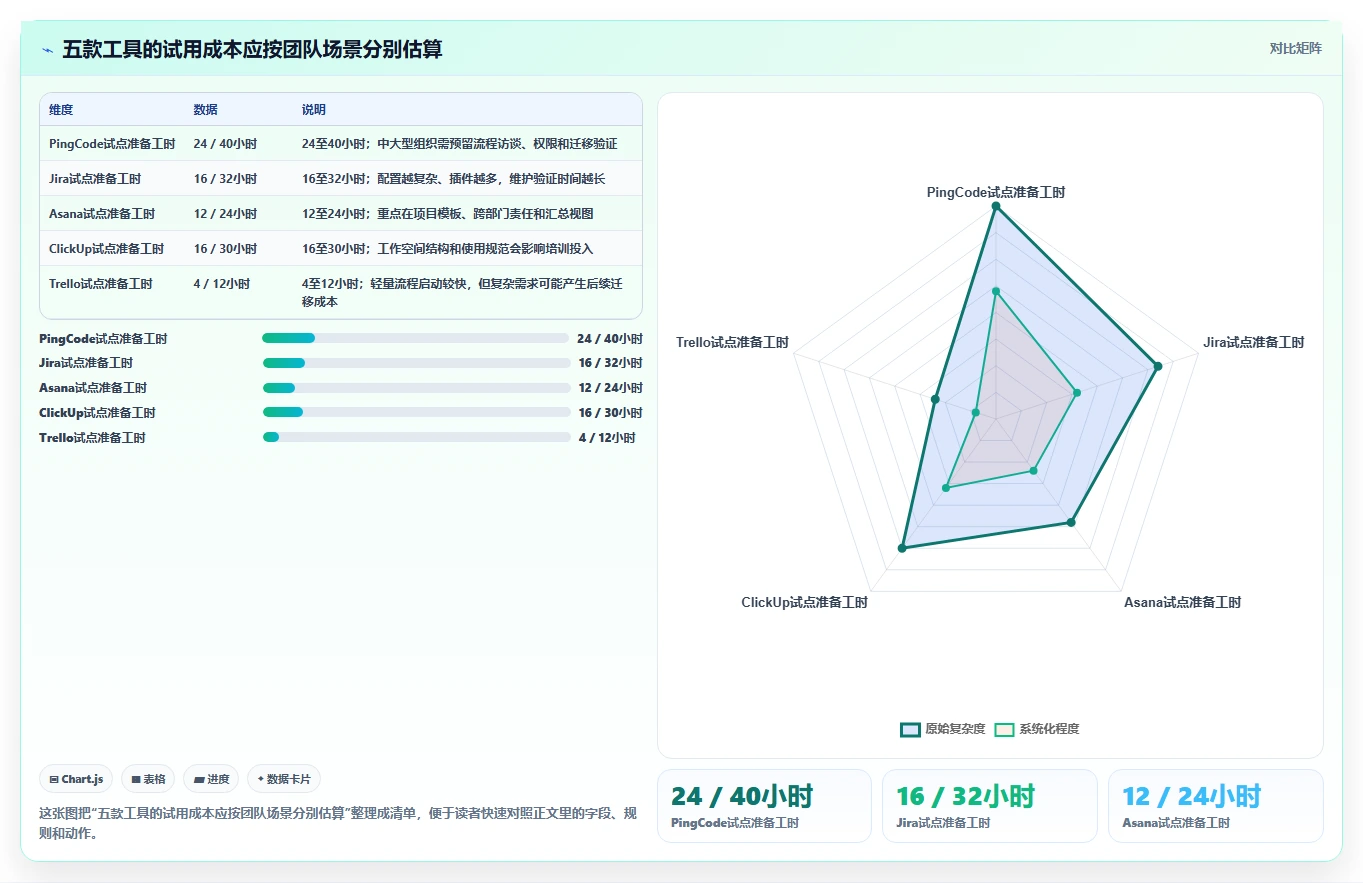Viewport: 1363px width, 883px height.
Task: Click the outer radar point on the ClickUp axis
Action: pos(902,548)
